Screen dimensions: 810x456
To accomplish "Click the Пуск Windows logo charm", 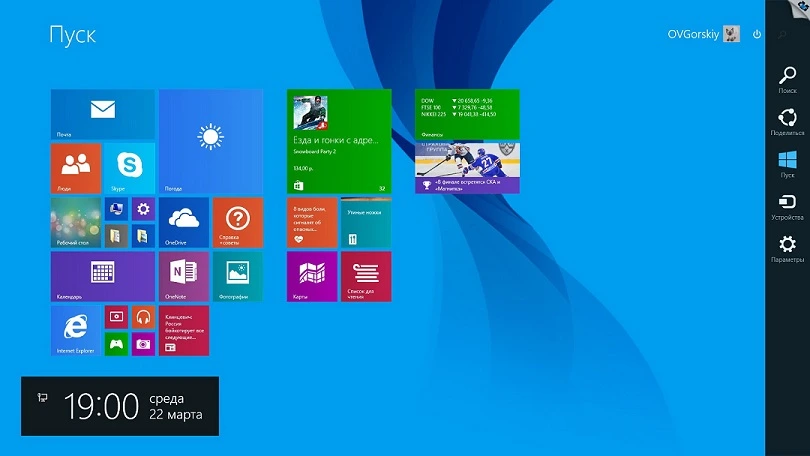I will coord(787,164).
